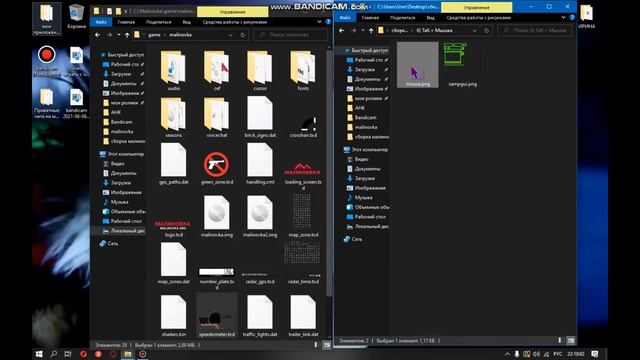Select the malinovka2.img file
This screenshot has height=360, width=640.
coord(260,216)
